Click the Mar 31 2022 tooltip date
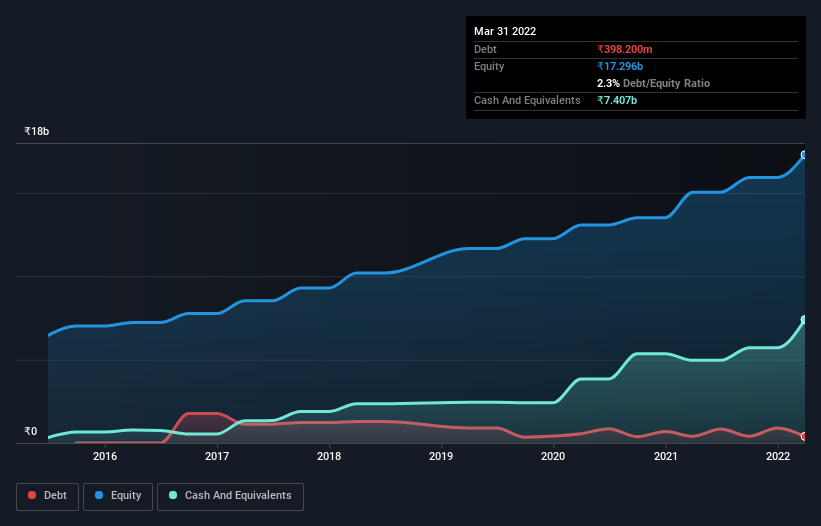 [505, 31]
